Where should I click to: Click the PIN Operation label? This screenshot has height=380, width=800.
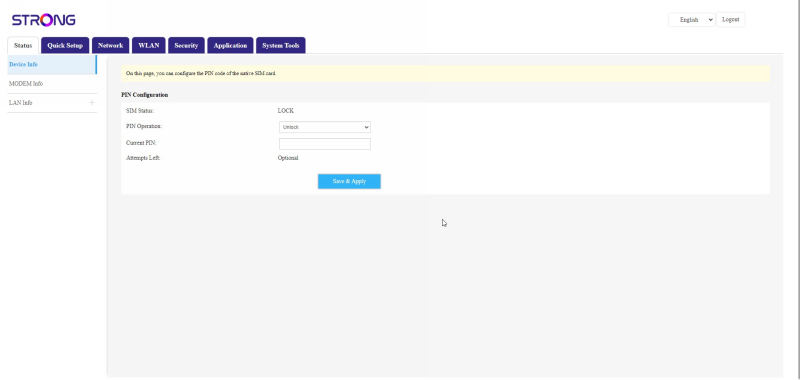point(144,126)
